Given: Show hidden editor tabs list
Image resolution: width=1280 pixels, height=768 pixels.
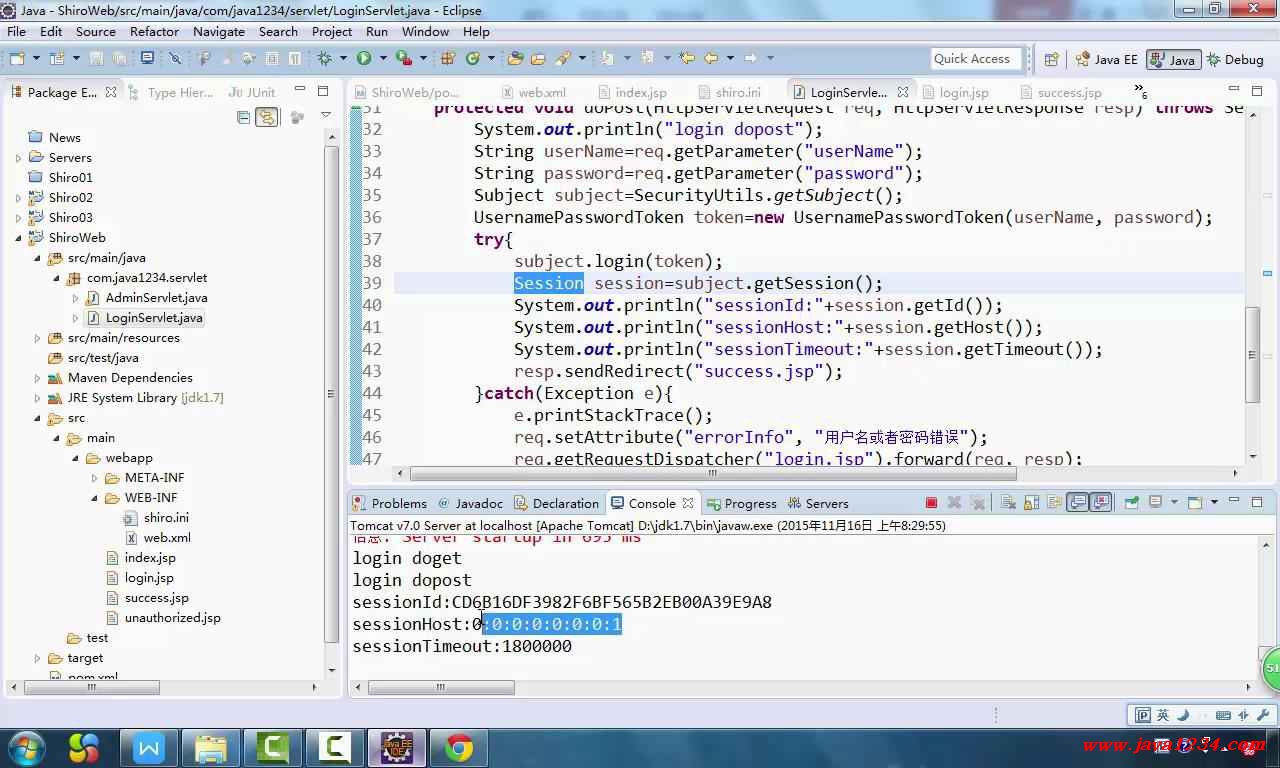Looking at the screenshot, I should coord(1141,92).
